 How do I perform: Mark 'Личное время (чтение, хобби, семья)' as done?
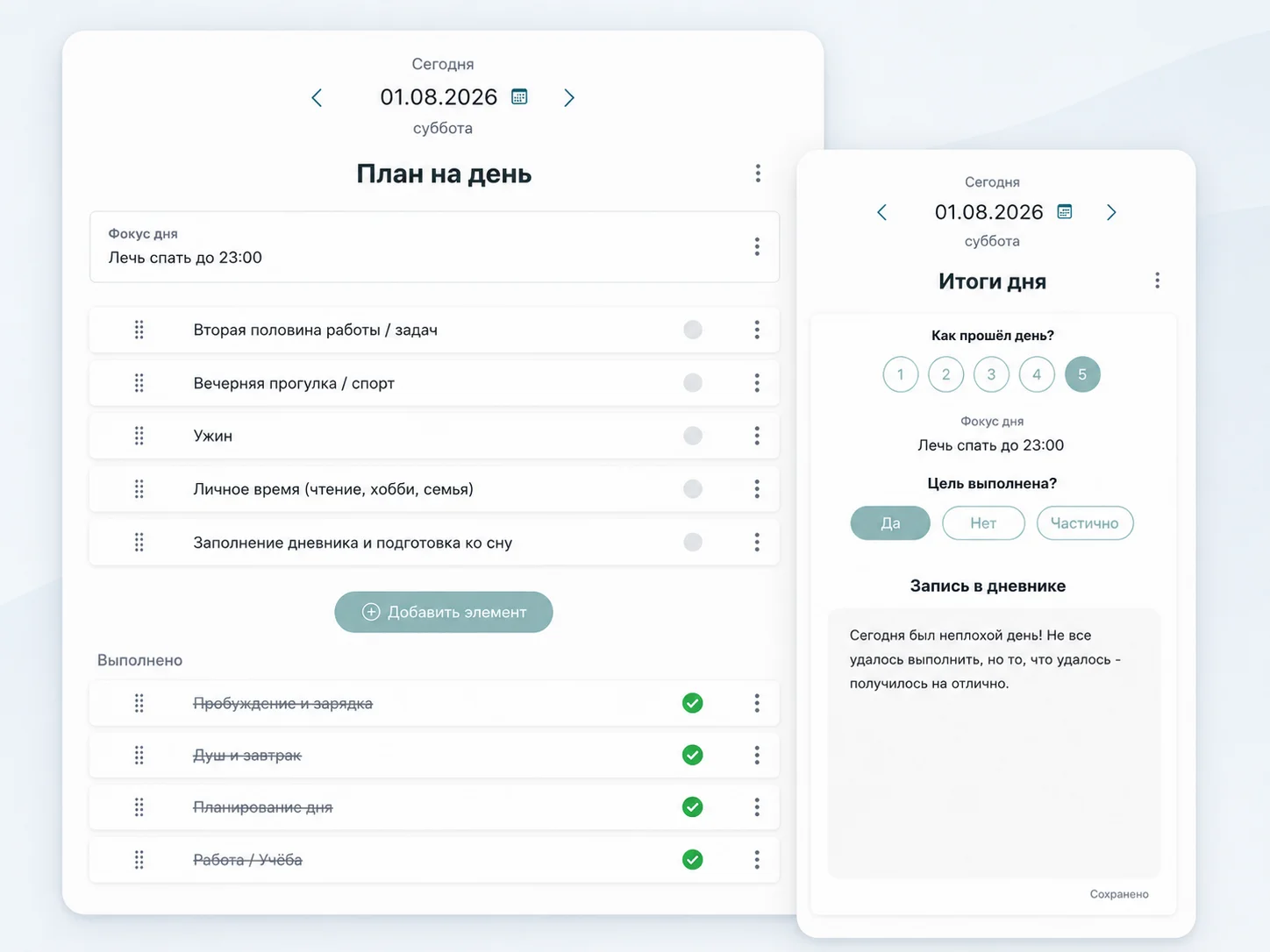point(693,489)
